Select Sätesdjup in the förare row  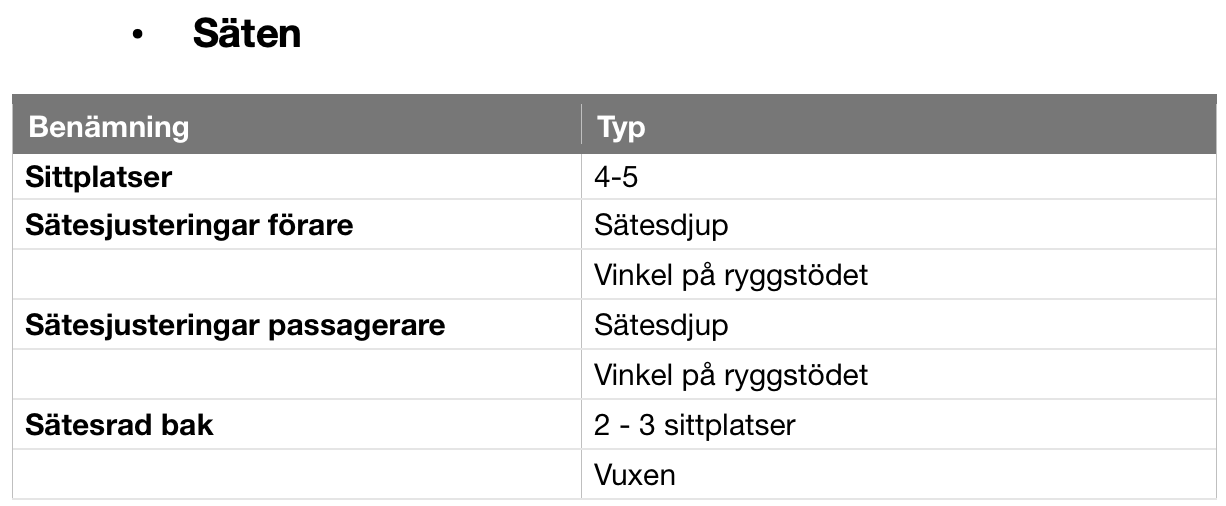[661, 225]
